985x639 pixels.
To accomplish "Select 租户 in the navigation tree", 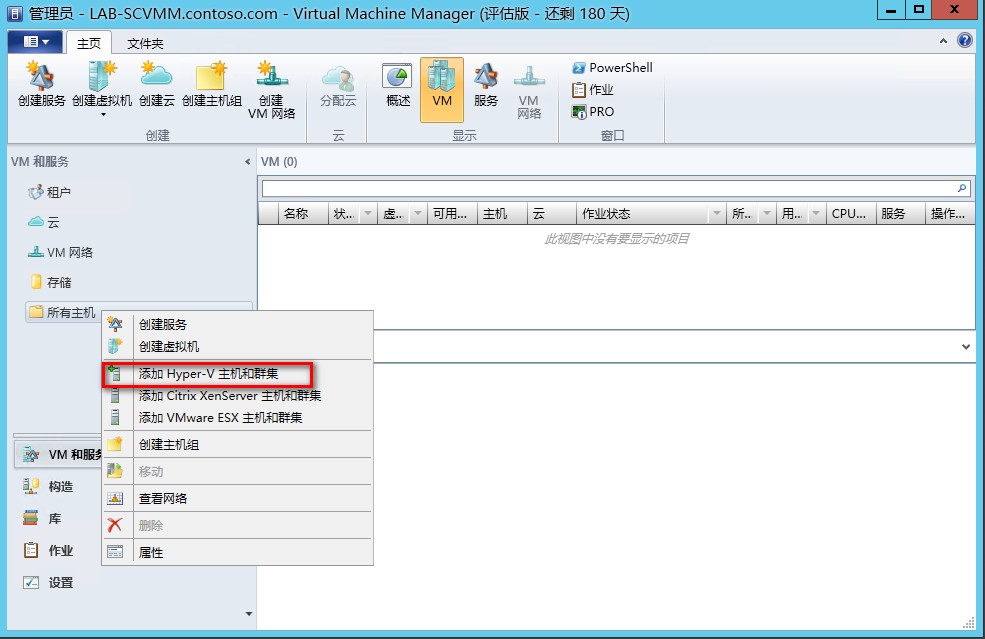I will [49, 192].
